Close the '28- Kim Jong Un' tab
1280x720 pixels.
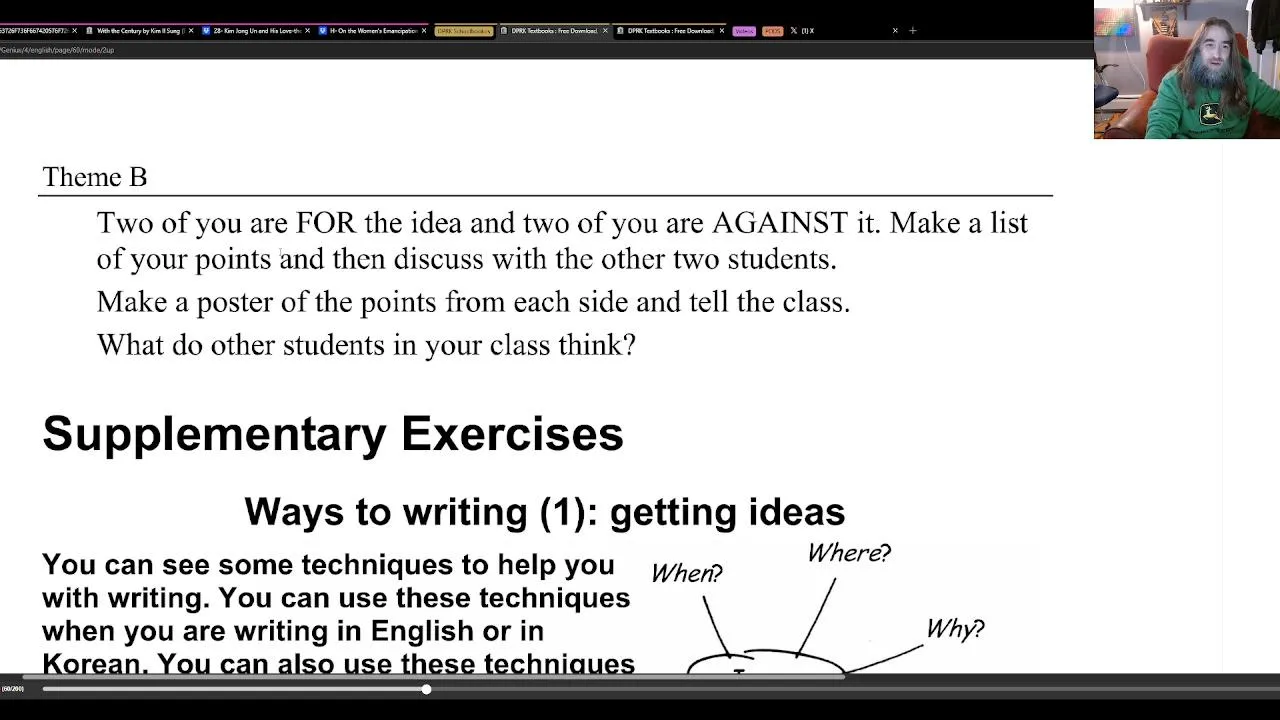tap(307, 31)
